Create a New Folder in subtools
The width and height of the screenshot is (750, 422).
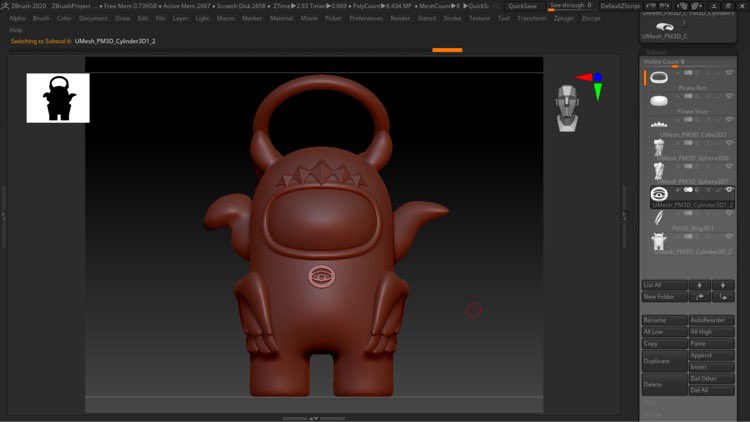664,297
